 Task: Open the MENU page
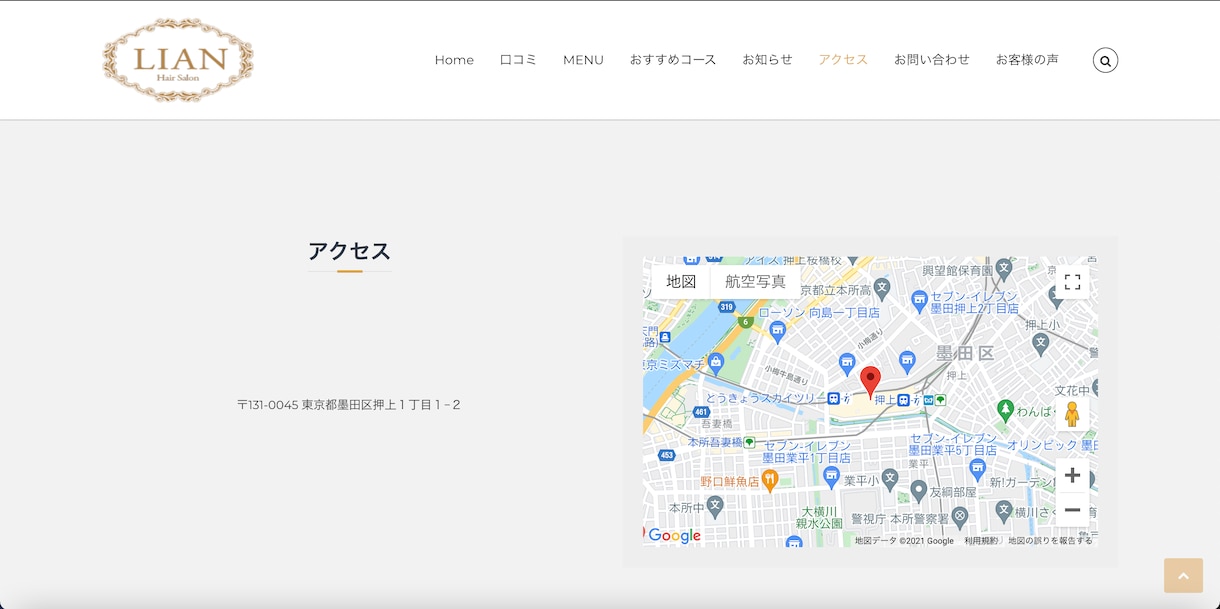(x=583, y=60)
